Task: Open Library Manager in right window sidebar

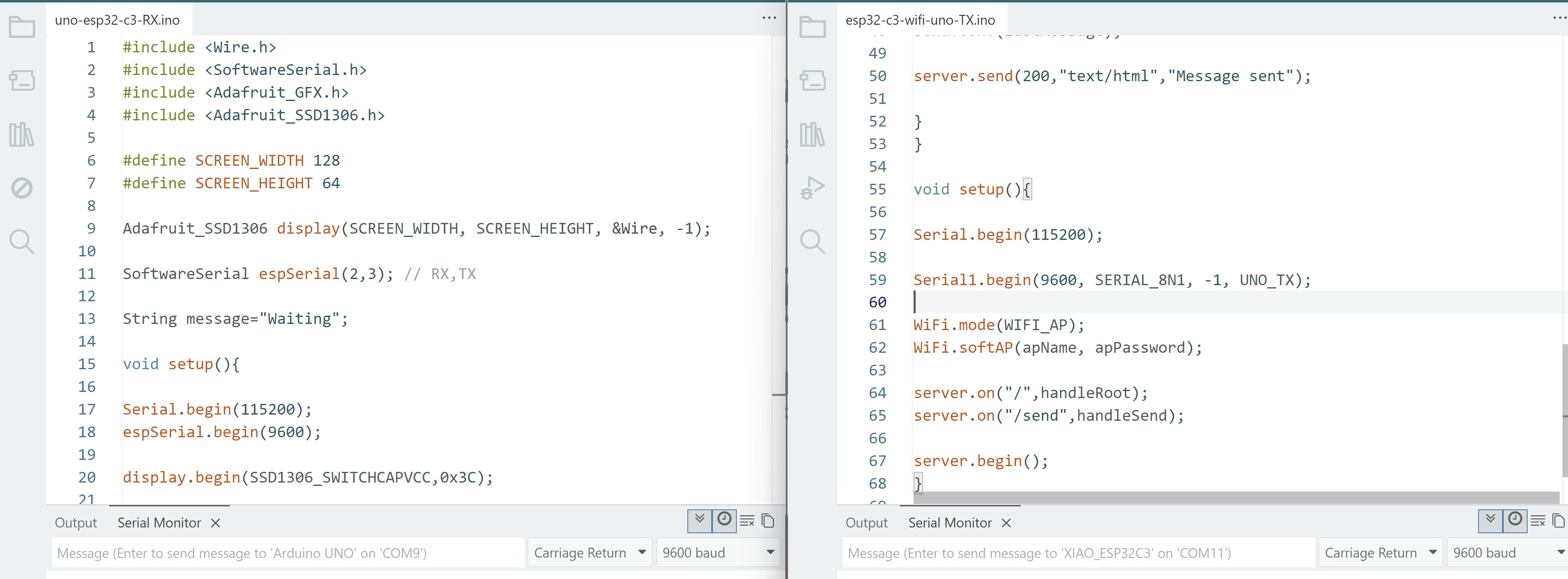Action: click(812, 134)
